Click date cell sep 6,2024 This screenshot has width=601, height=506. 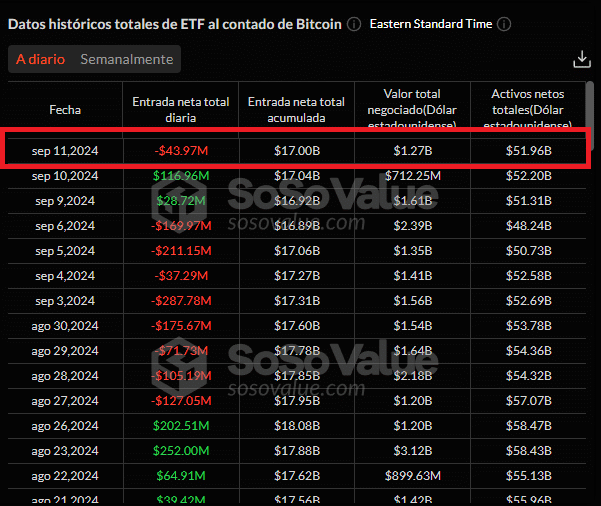tap(65, 226)
